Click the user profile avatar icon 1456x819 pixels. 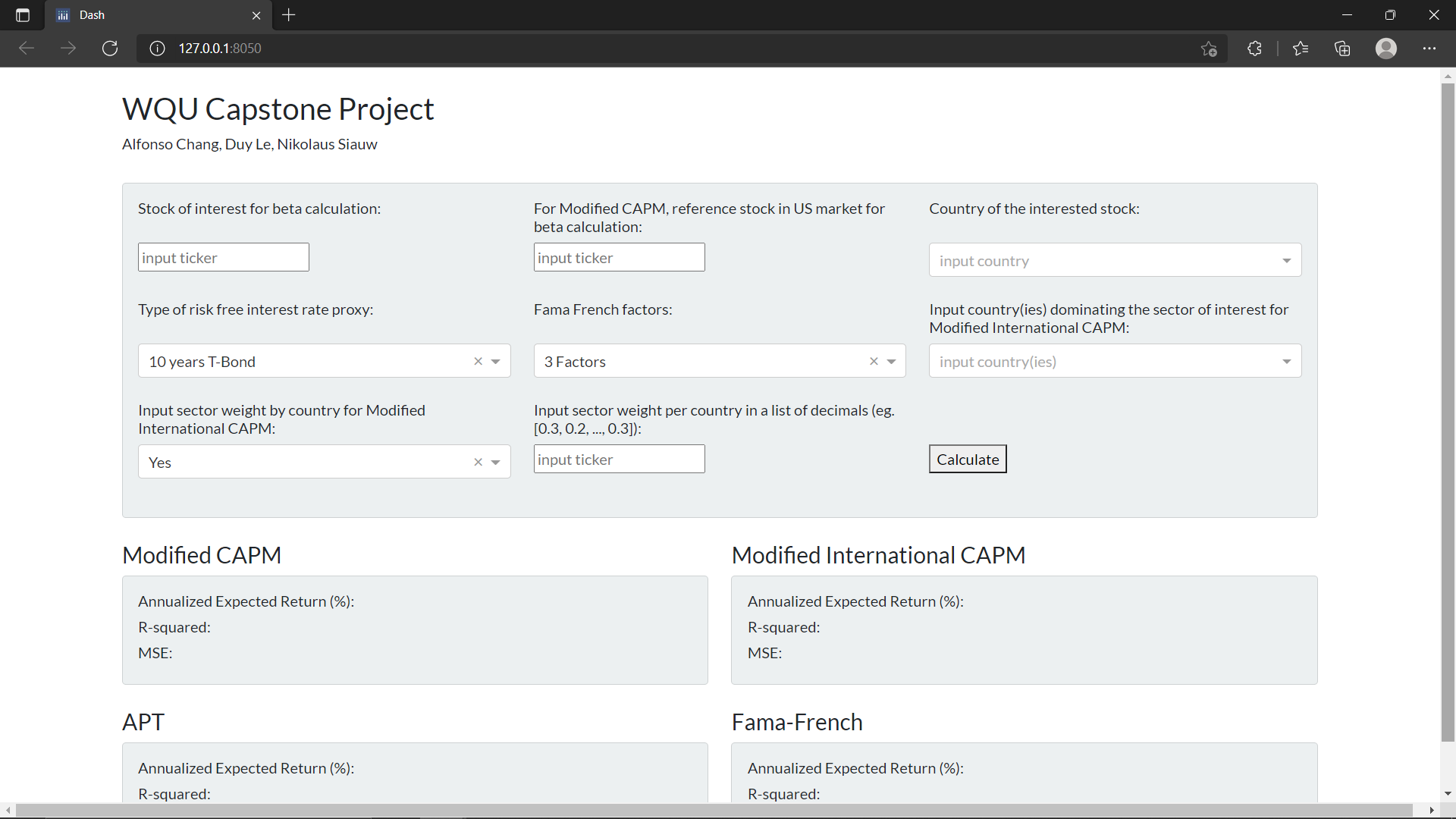[1385, 49]
